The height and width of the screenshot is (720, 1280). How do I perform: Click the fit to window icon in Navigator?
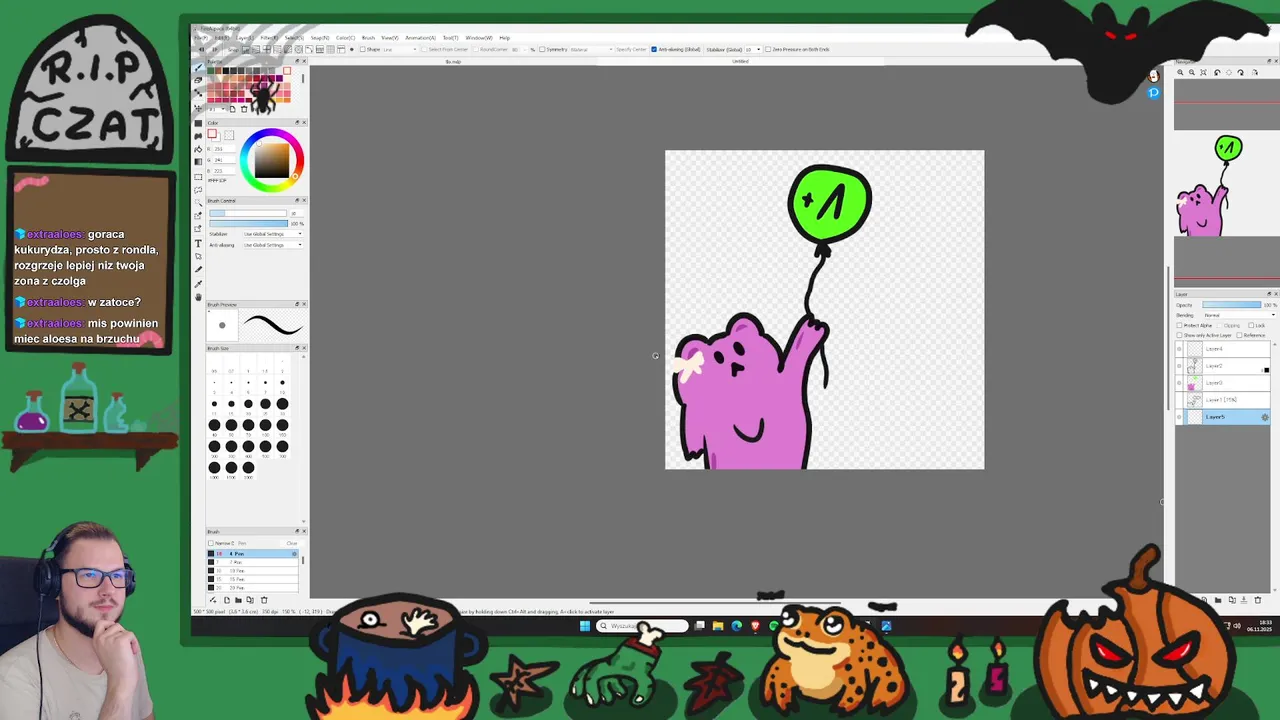pos(1203,72)
